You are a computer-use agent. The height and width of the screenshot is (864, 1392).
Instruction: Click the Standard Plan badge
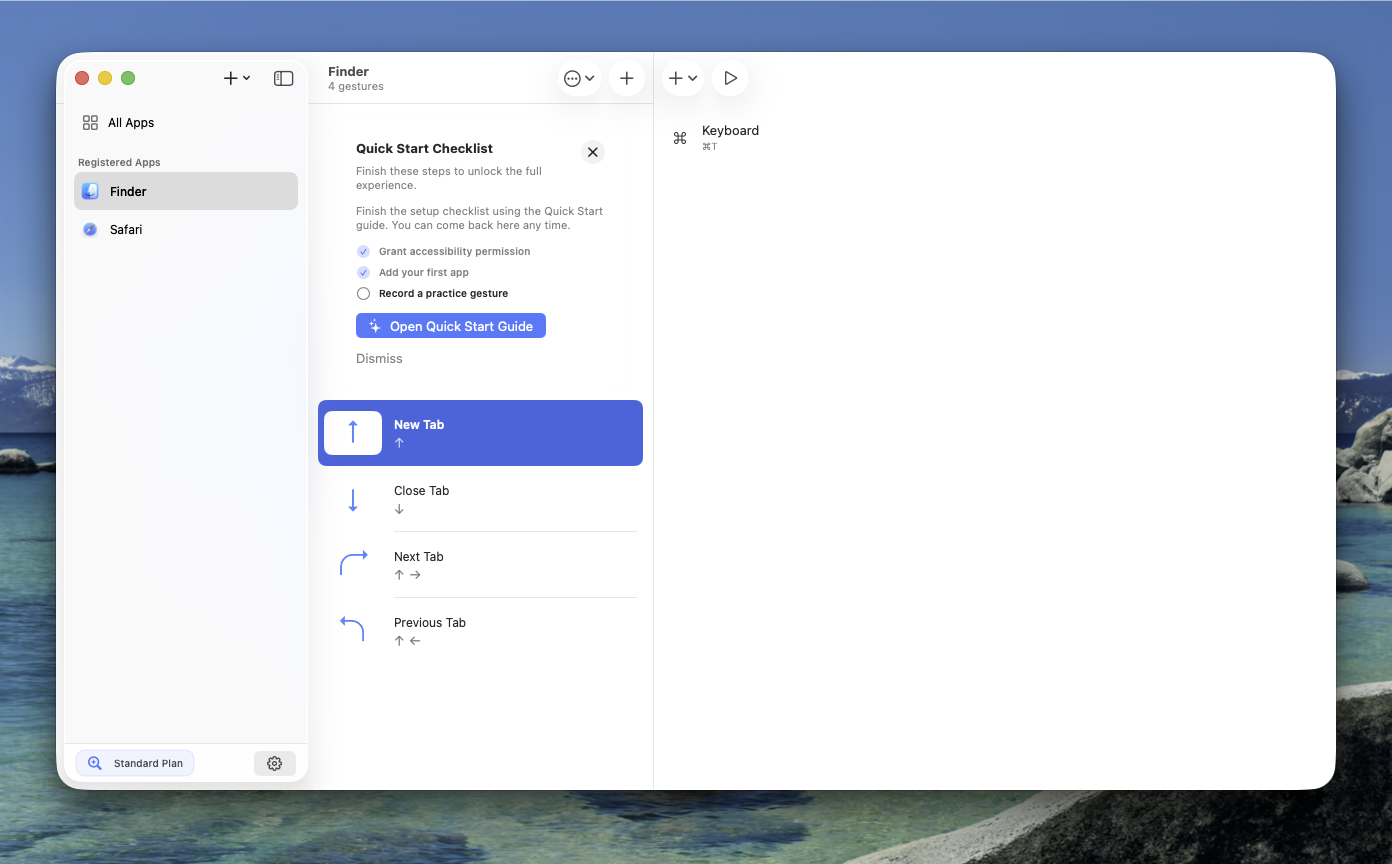point(134,762)
